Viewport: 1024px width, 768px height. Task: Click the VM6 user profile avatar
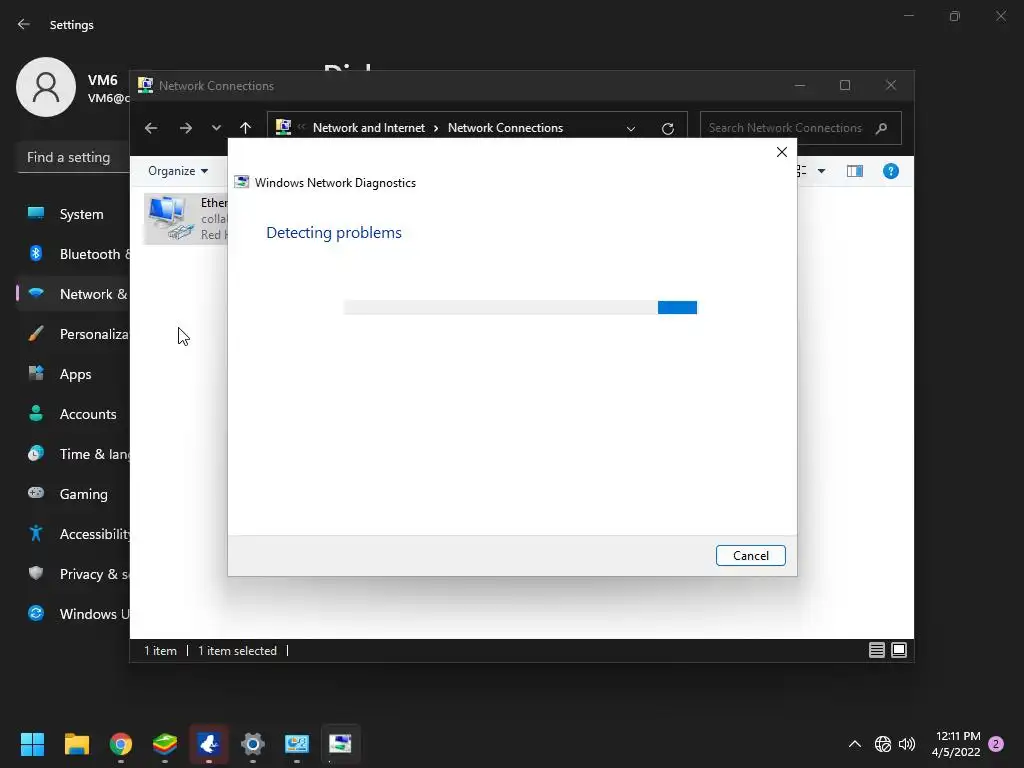click(x=46, y=87)
